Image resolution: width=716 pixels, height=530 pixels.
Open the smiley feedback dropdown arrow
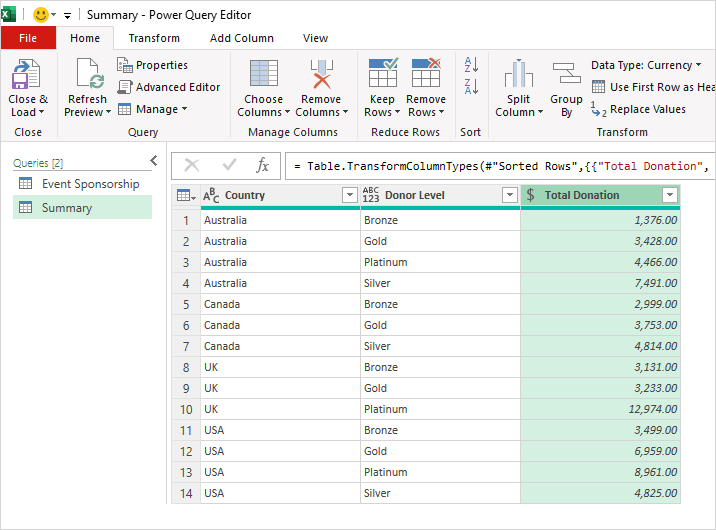[53, 15]
